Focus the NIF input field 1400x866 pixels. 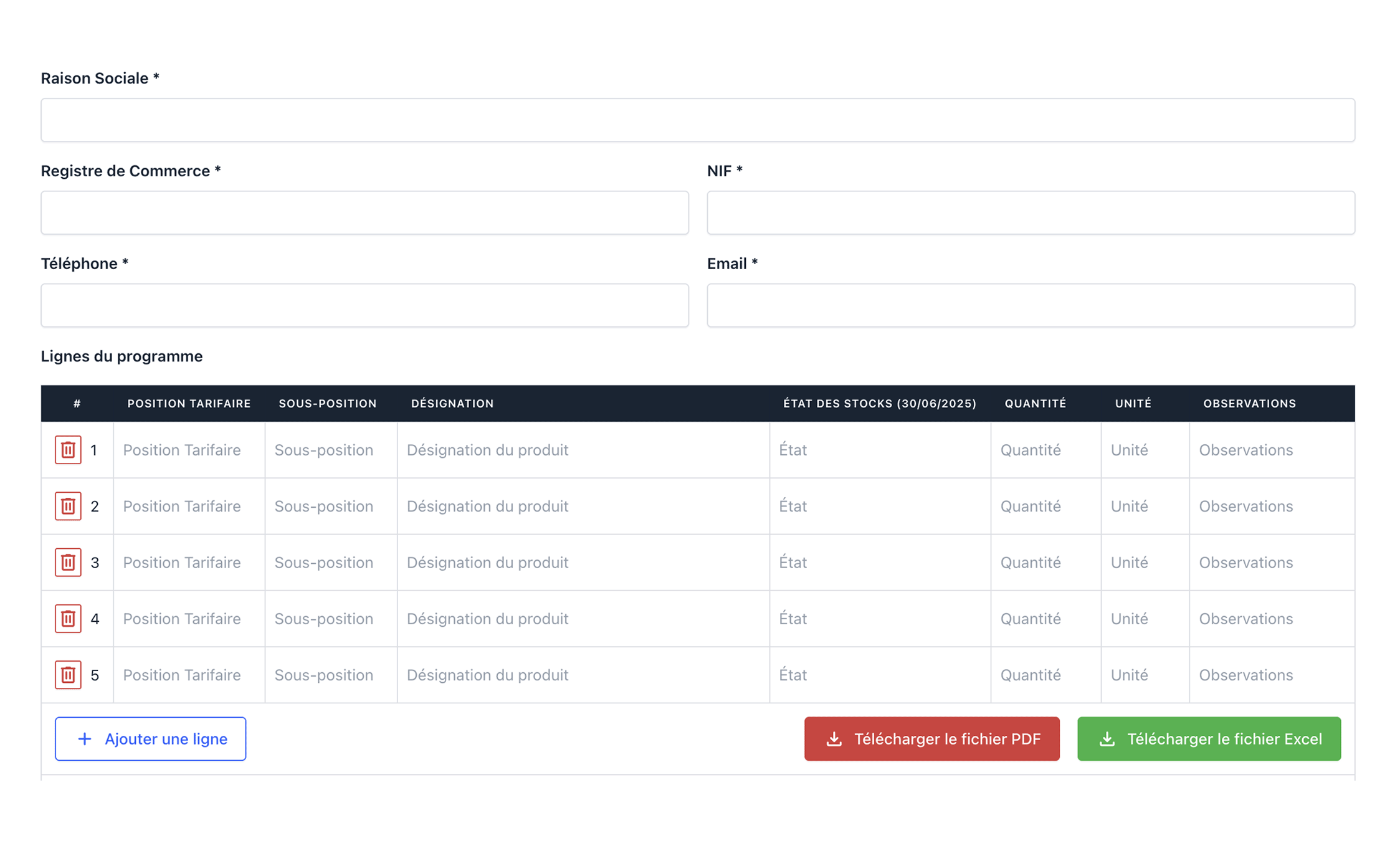click(1031, 213)
